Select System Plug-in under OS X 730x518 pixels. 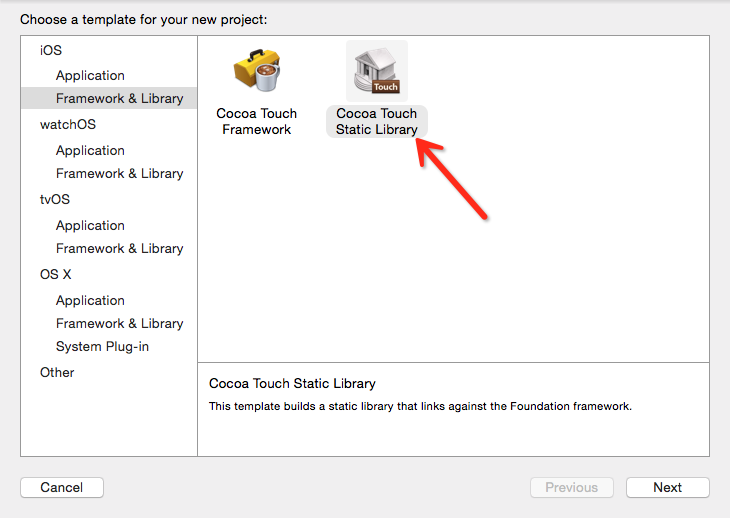(102, 346)
